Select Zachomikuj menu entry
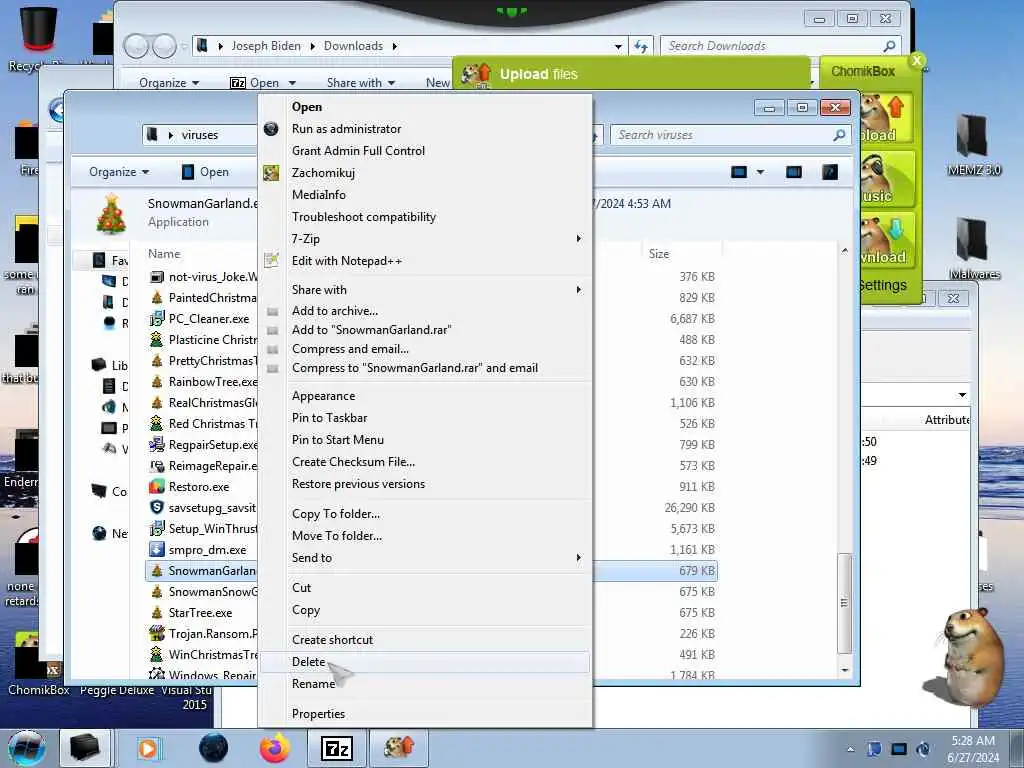Viewport: 1024px width, 768px height. coord(323,173)
